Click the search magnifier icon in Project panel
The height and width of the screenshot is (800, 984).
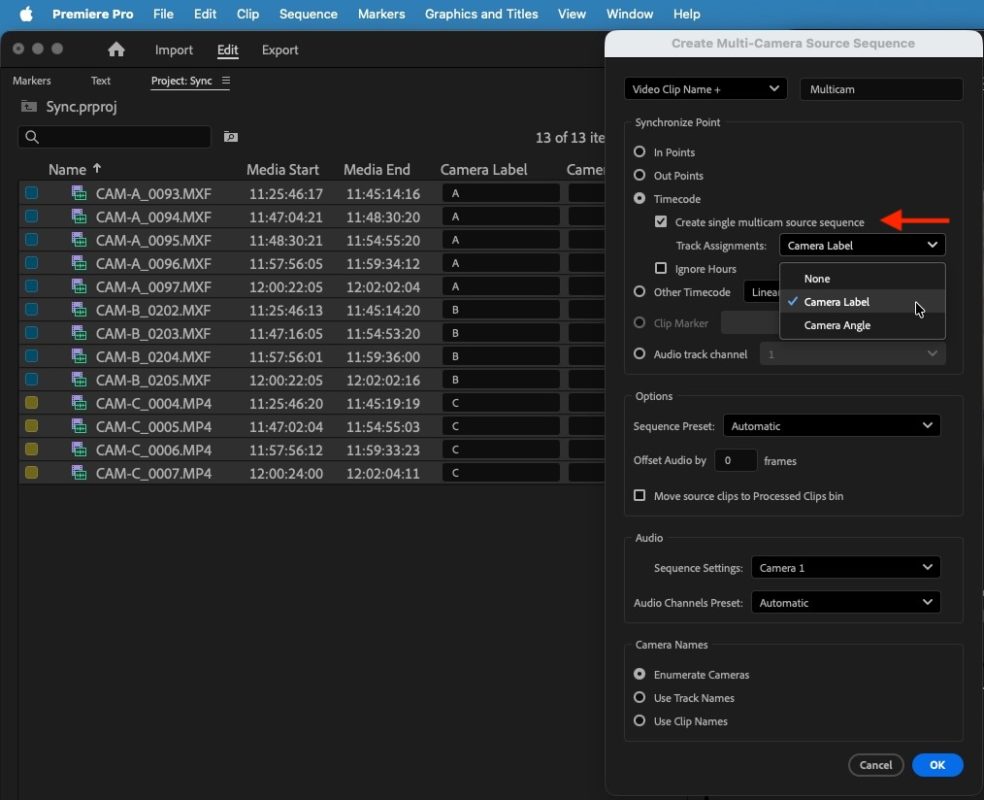32,137
